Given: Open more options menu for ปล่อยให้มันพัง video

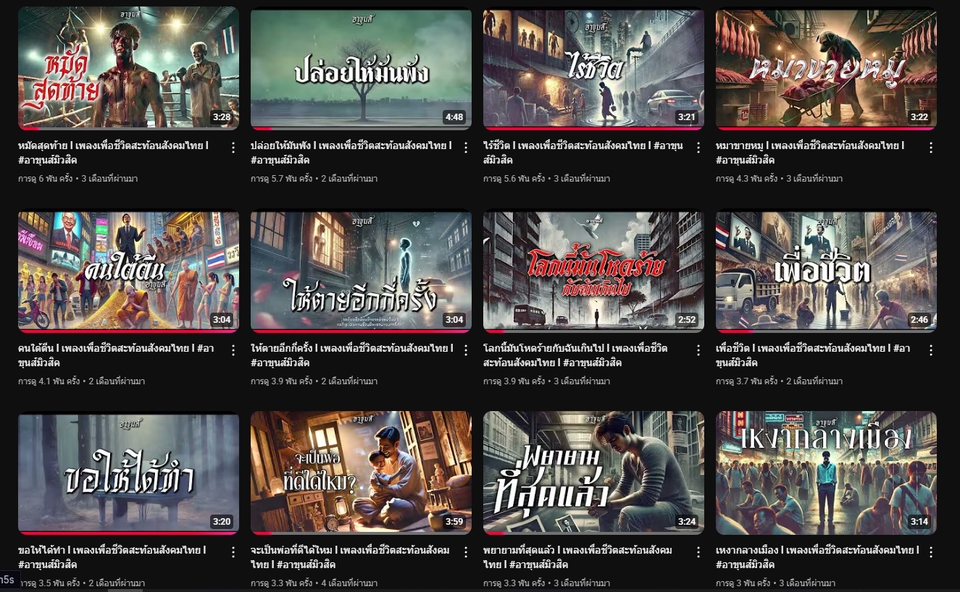Looking at the screenshot, I should [466, 147].
